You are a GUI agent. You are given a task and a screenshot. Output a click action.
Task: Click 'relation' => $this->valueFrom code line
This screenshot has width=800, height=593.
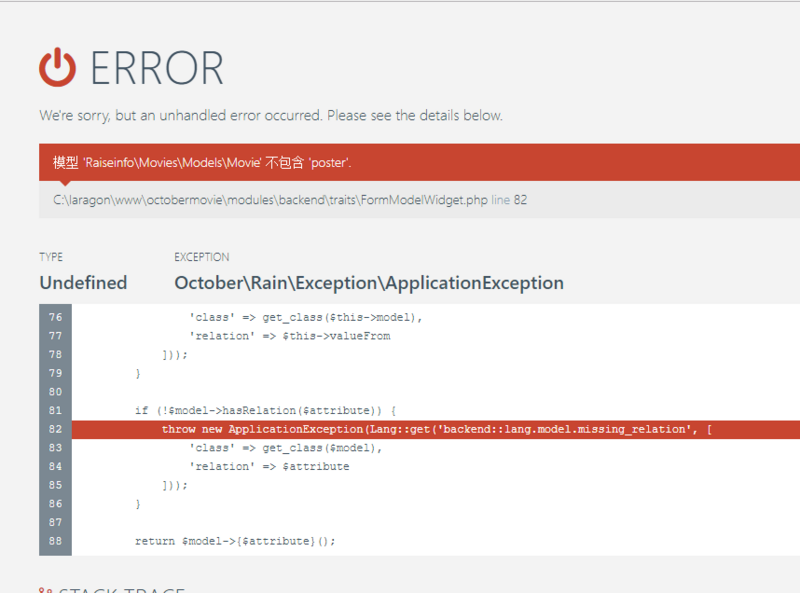289,336
